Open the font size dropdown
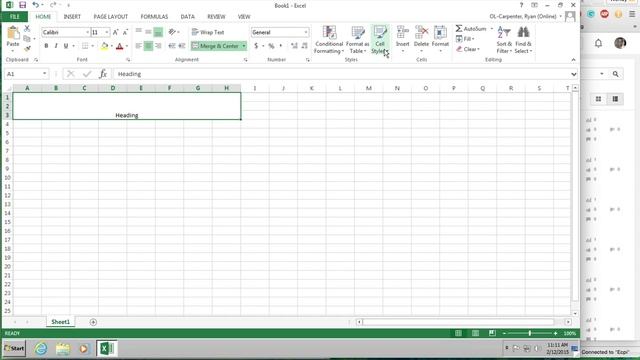640x360 pixels. (107, 32)
